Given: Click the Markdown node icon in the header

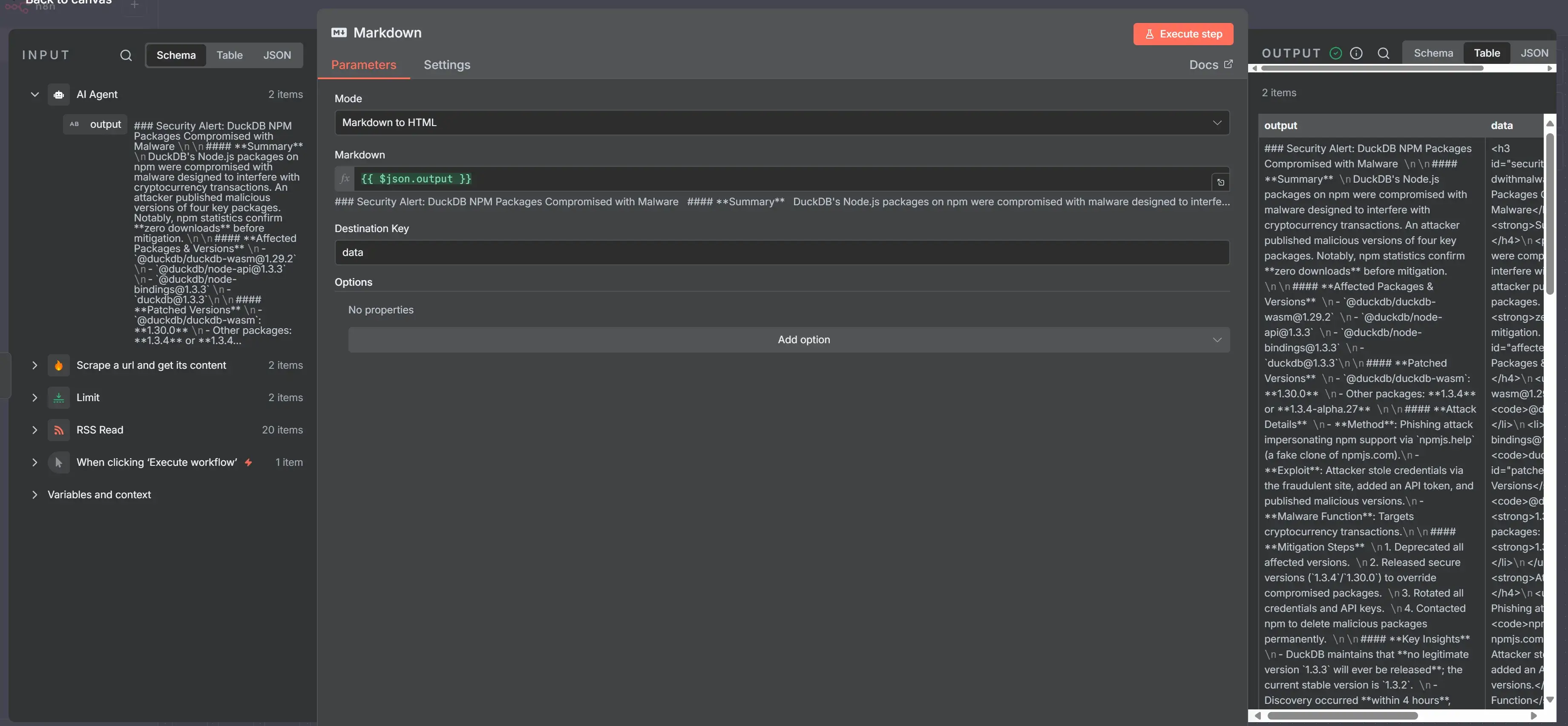Looking at the screenshot, I should [x=339, y=33].
